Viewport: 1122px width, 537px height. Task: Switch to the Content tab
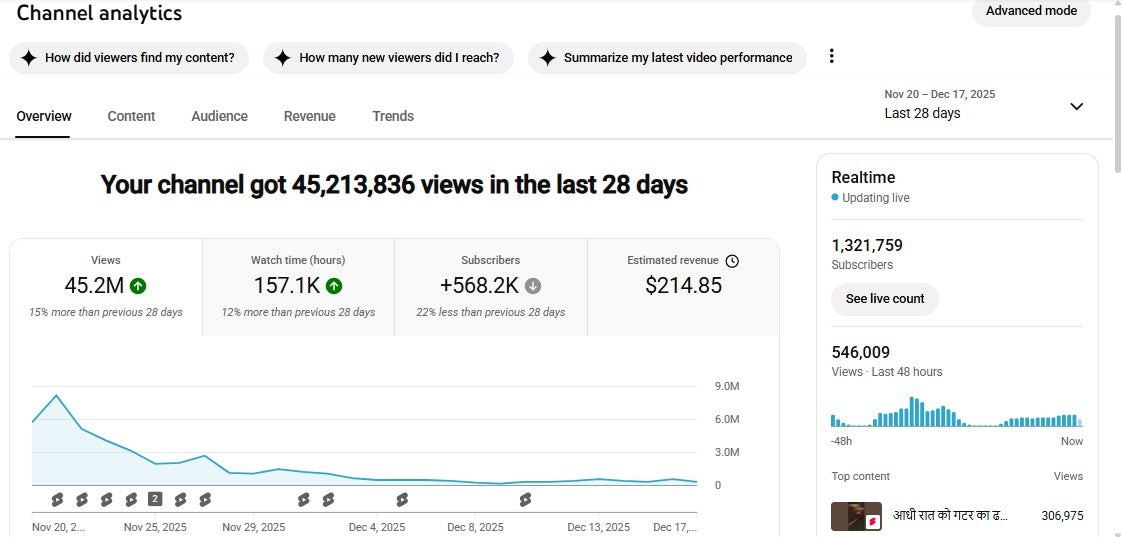tap(131, 116)
